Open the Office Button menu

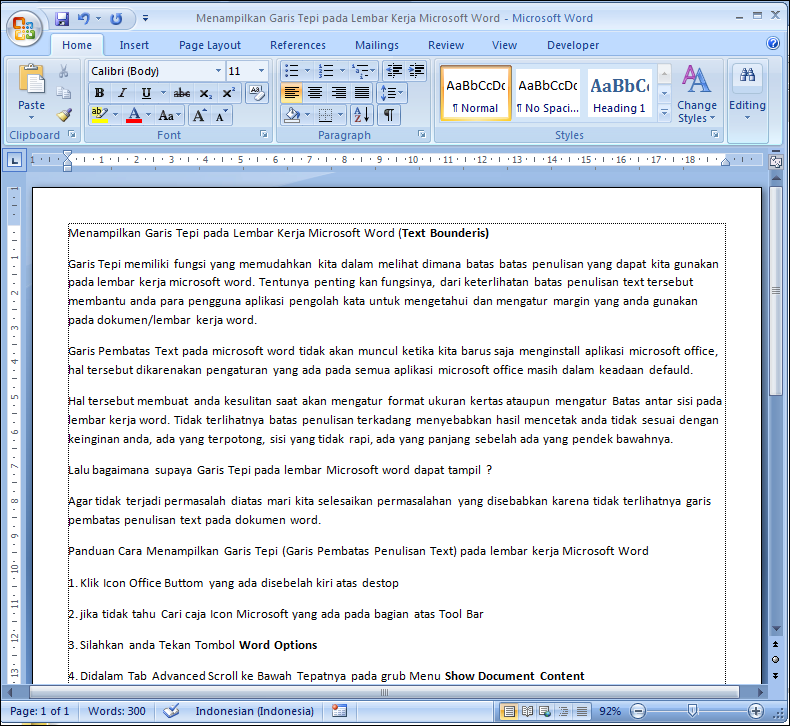pyautogui.click(x=24, y=28)
